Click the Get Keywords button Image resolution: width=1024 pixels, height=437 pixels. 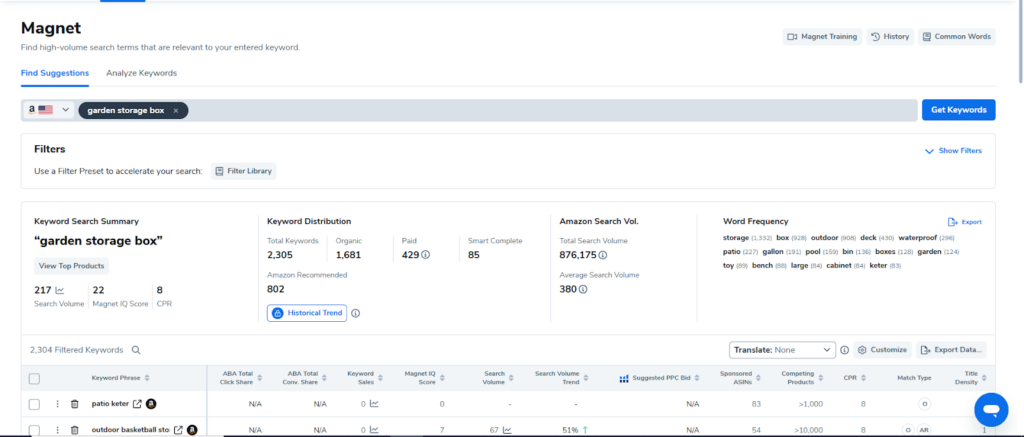coord(957,110)
